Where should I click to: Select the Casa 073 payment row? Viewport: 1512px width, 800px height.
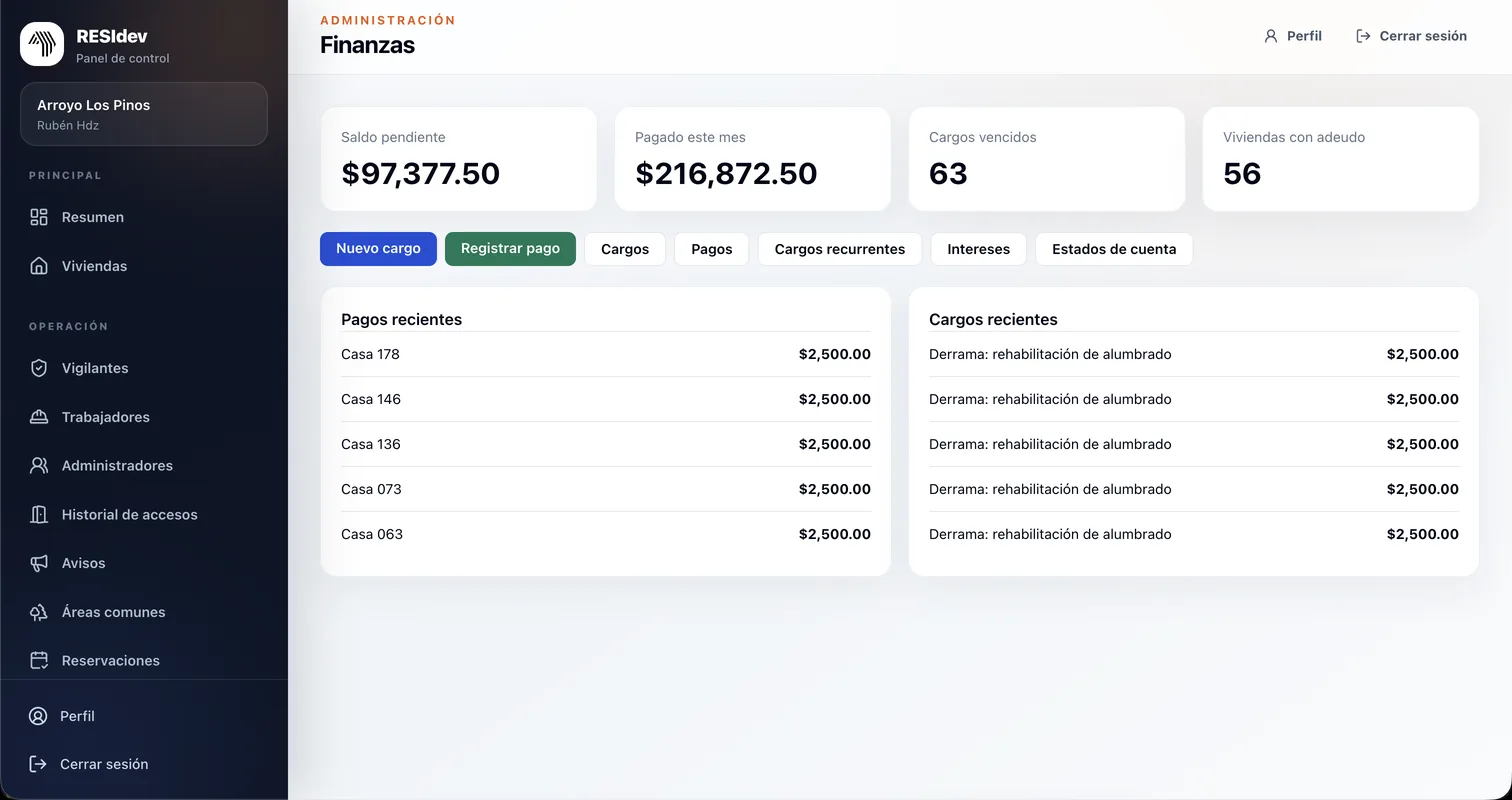[606, 489]
